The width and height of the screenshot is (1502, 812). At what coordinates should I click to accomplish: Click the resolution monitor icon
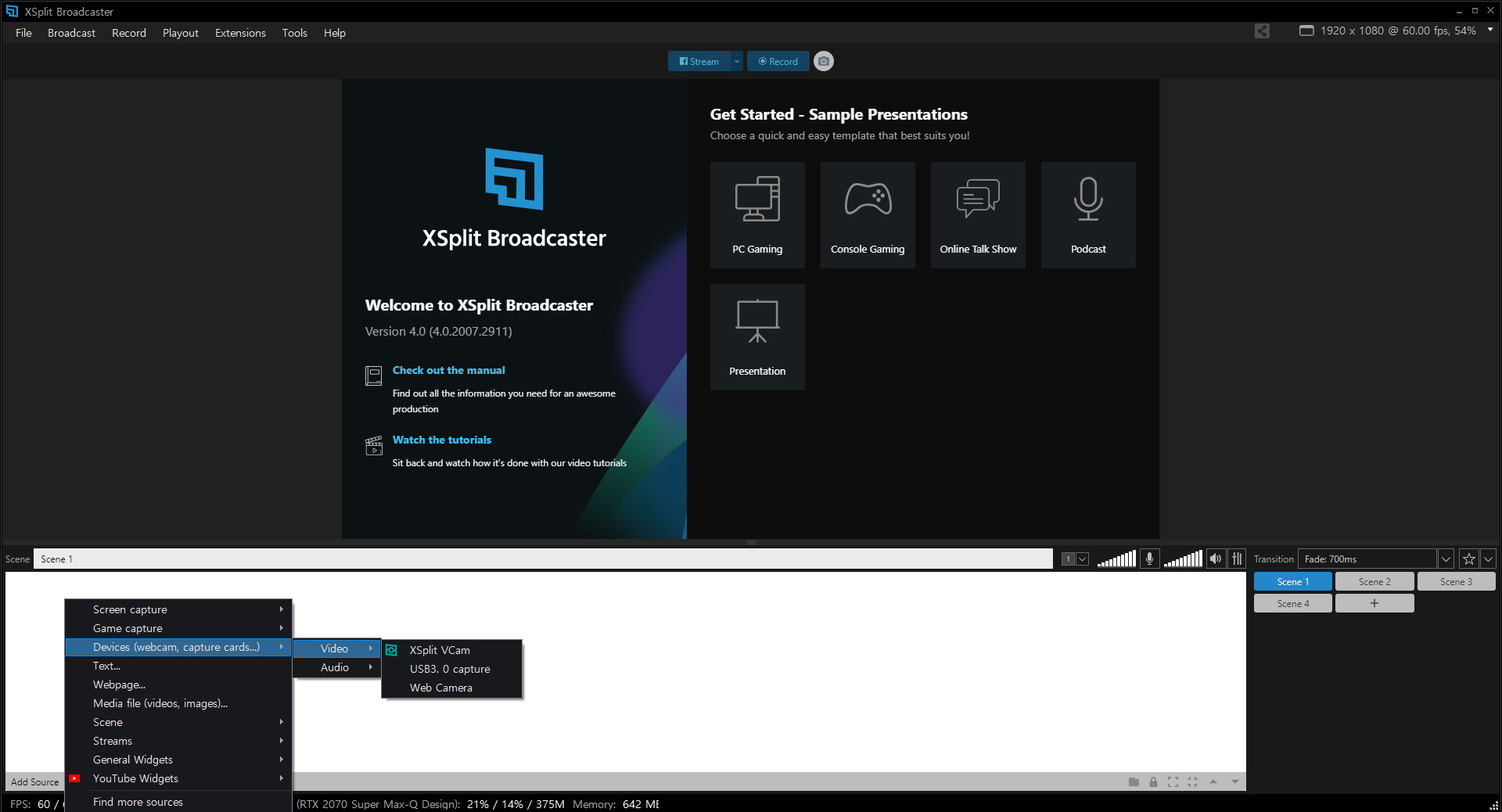tap(1306, 31)
